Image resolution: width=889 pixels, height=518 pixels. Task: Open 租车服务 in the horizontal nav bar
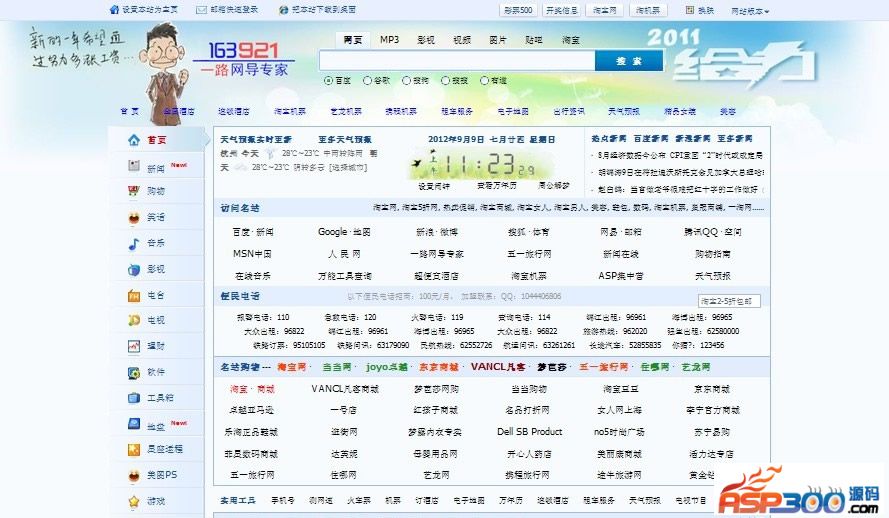click(x=457, y=112)
